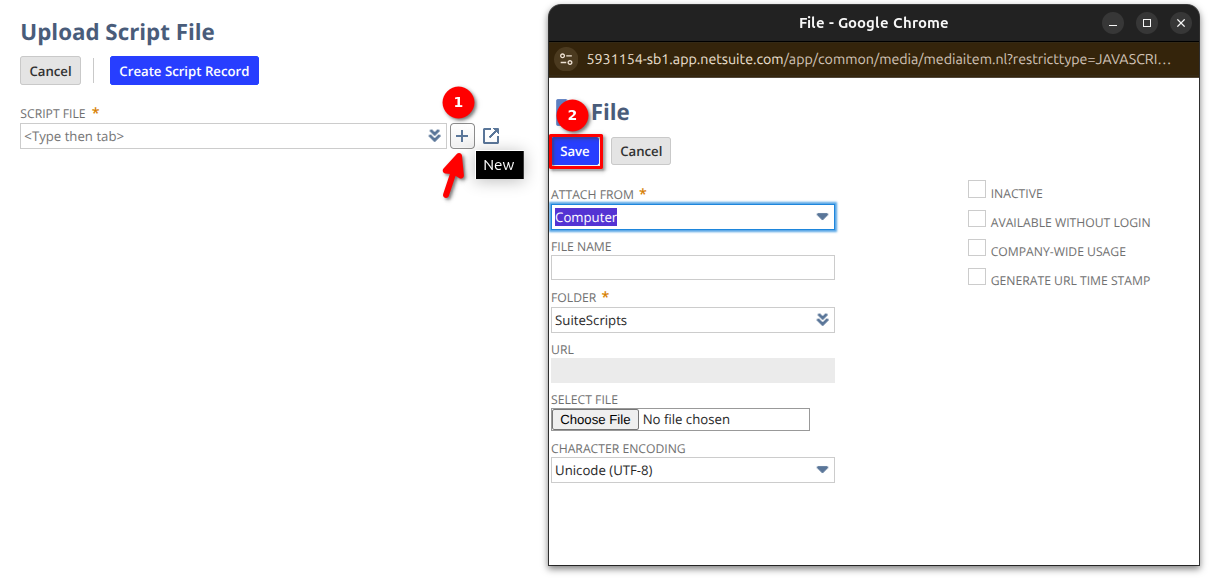Viewport: 1214px width, 581px height.
Task: Click Choose File button
Action: point(595,419)
